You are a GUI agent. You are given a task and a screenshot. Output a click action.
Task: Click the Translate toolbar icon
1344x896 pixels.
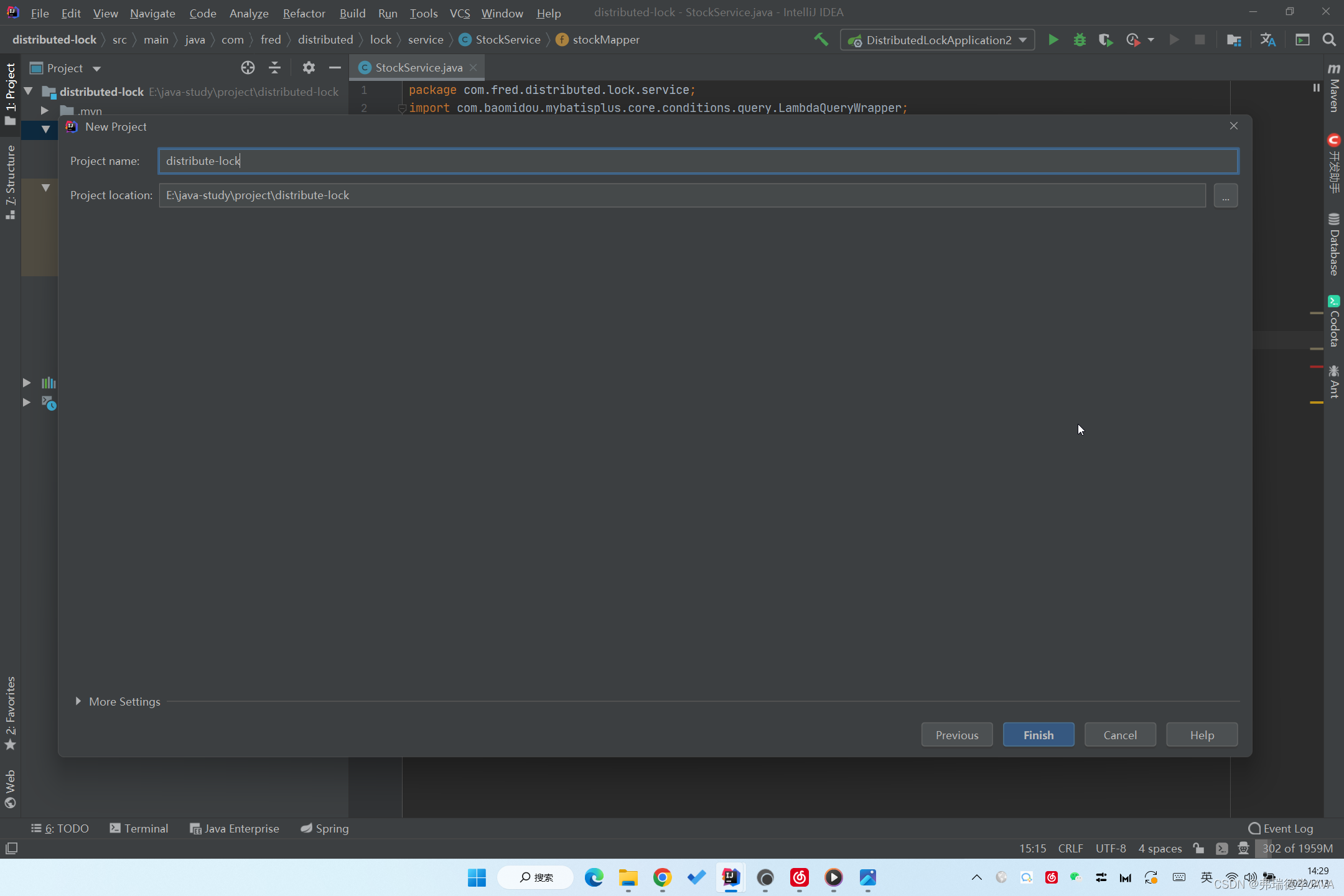click(1267, 40)
